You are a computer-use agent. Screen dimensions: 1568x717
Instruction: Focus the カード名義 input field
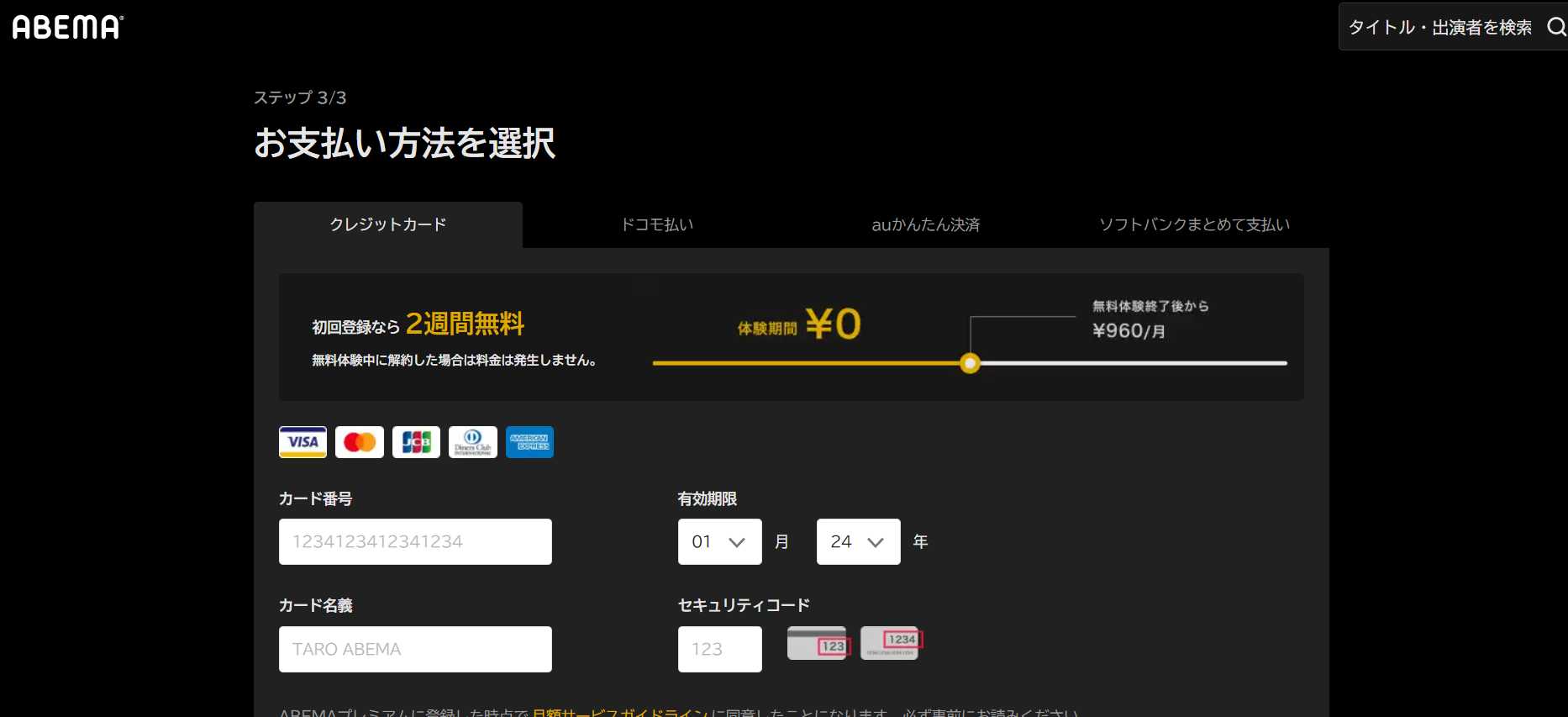coord(415,649)
